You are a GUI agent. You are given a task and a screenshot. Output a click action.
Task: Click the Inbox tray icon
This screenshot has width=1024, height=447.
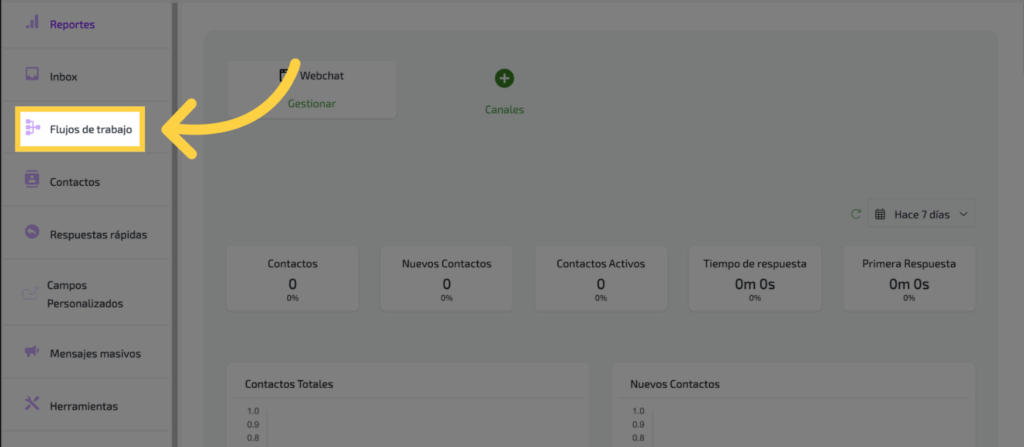(31, 75)
